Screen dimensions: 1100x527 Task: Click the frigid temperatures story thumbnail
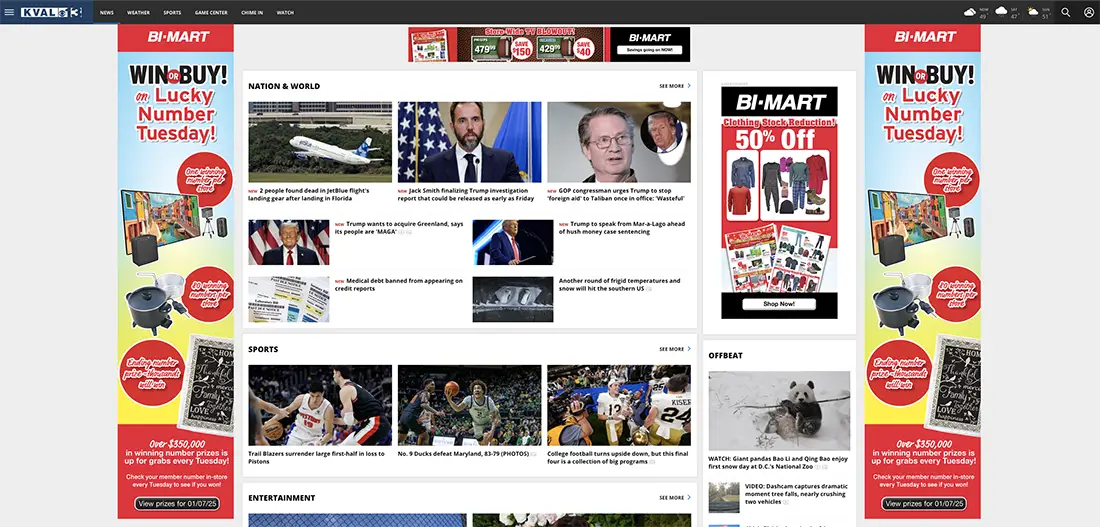(x=513, y=299)
